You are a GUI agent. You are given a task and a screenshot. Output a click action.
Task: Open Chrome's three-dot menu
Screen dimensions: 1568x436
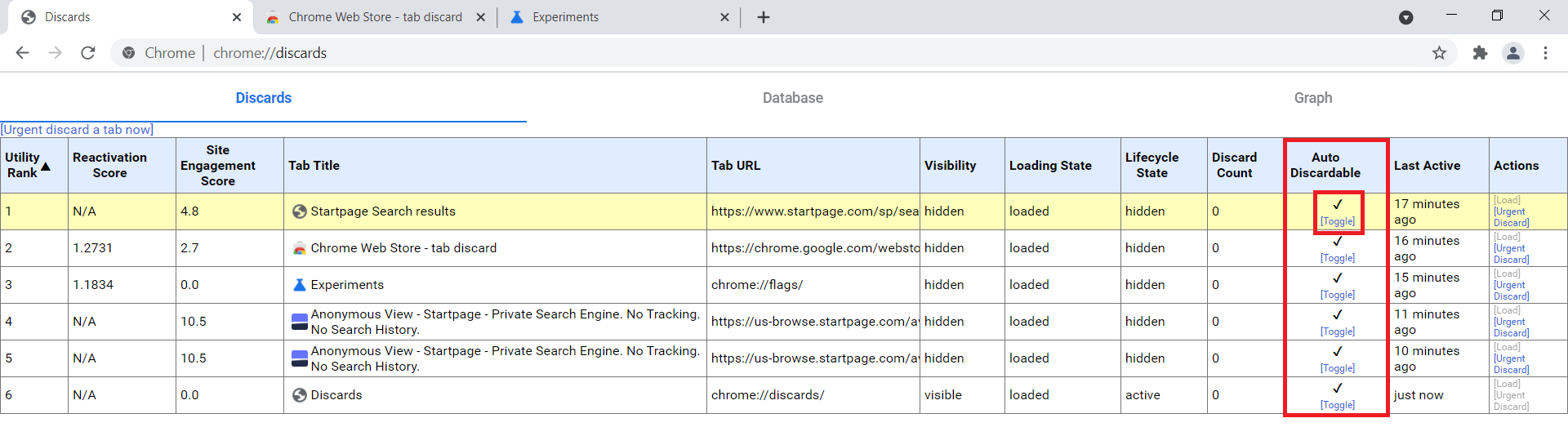click(x=1545, y=53)
